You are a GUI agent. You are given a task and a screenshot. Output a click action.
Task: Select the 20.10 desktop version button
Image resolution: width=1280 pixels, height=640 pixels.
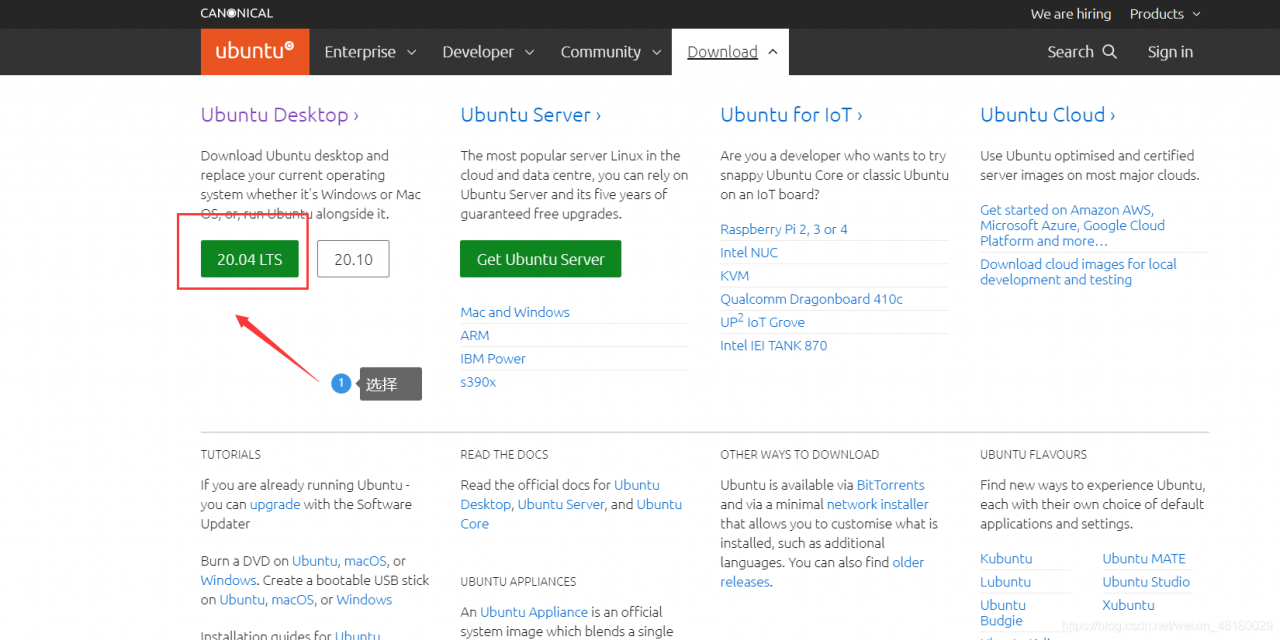(353, 259)
